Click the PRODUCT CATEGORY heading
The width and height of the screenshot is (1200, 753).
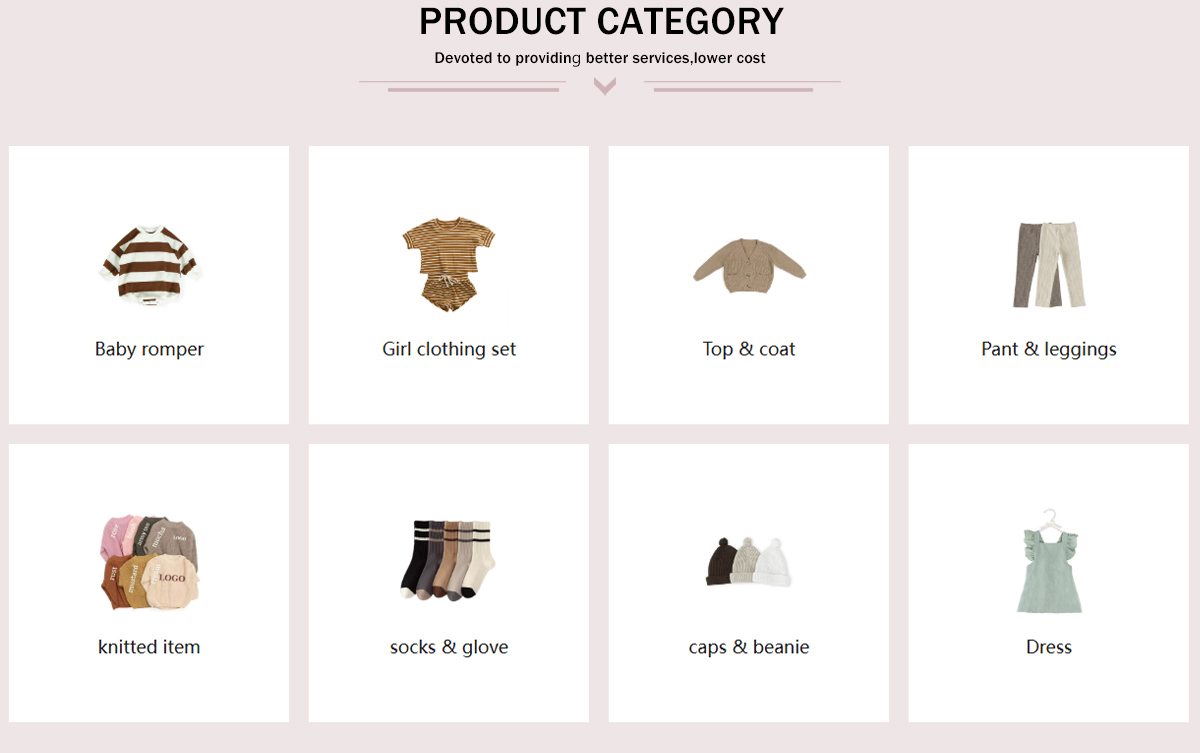click(601, 21)
